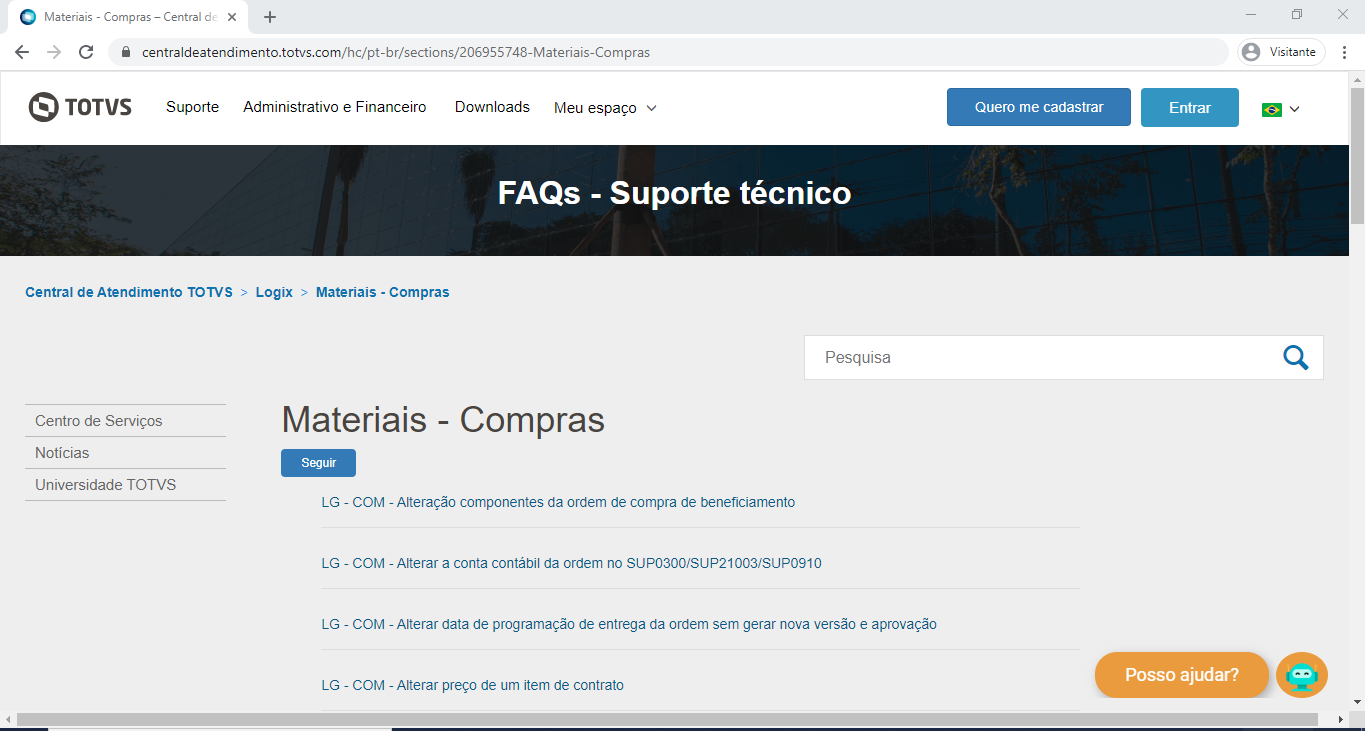This screenshot has height=731, width=1365.
Task: Click the horizontal scrollbar right arrow
Action: point(1341,720)
